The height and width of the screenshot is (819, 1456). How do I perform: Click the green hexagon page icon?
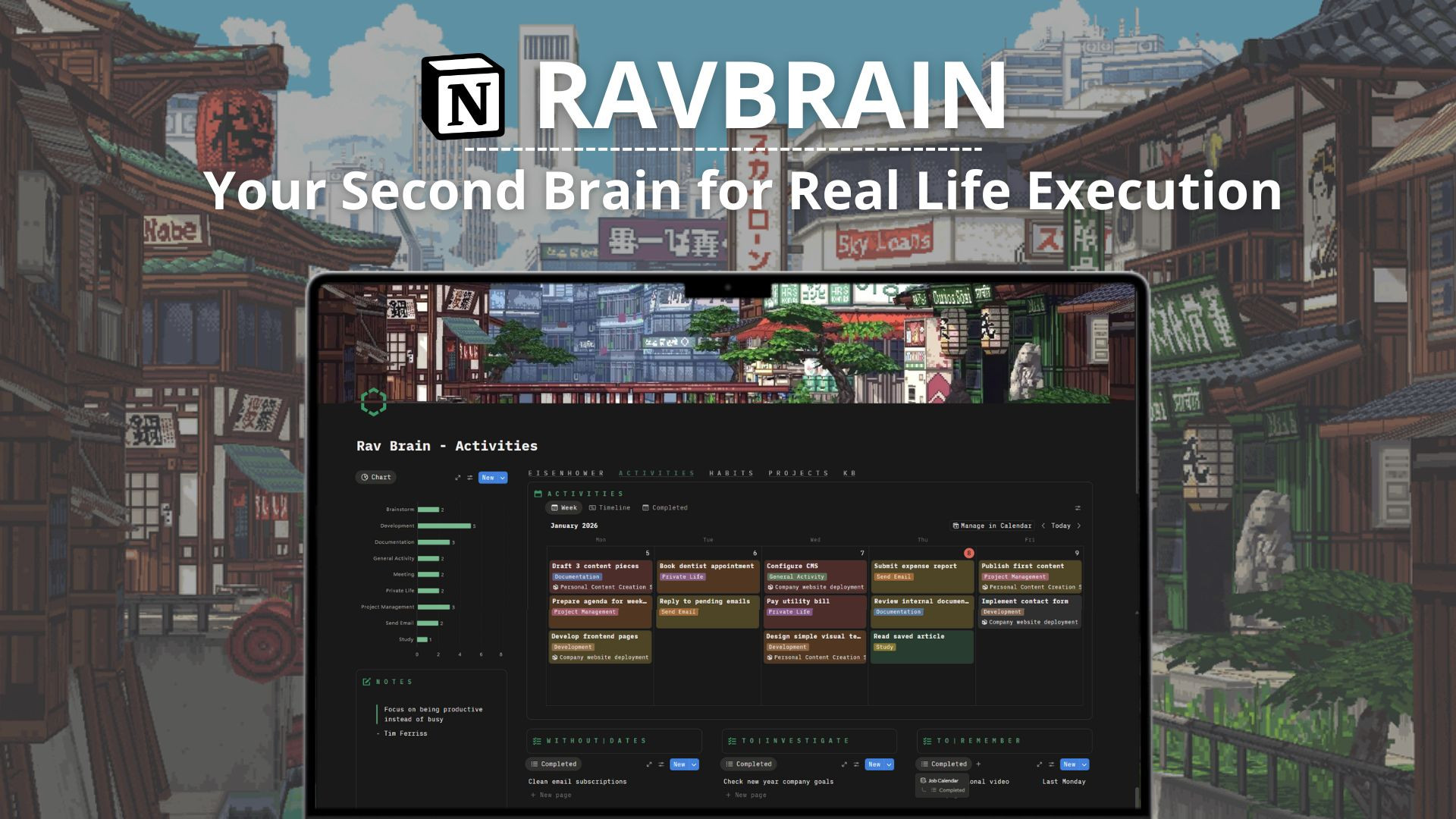(373, 402)
